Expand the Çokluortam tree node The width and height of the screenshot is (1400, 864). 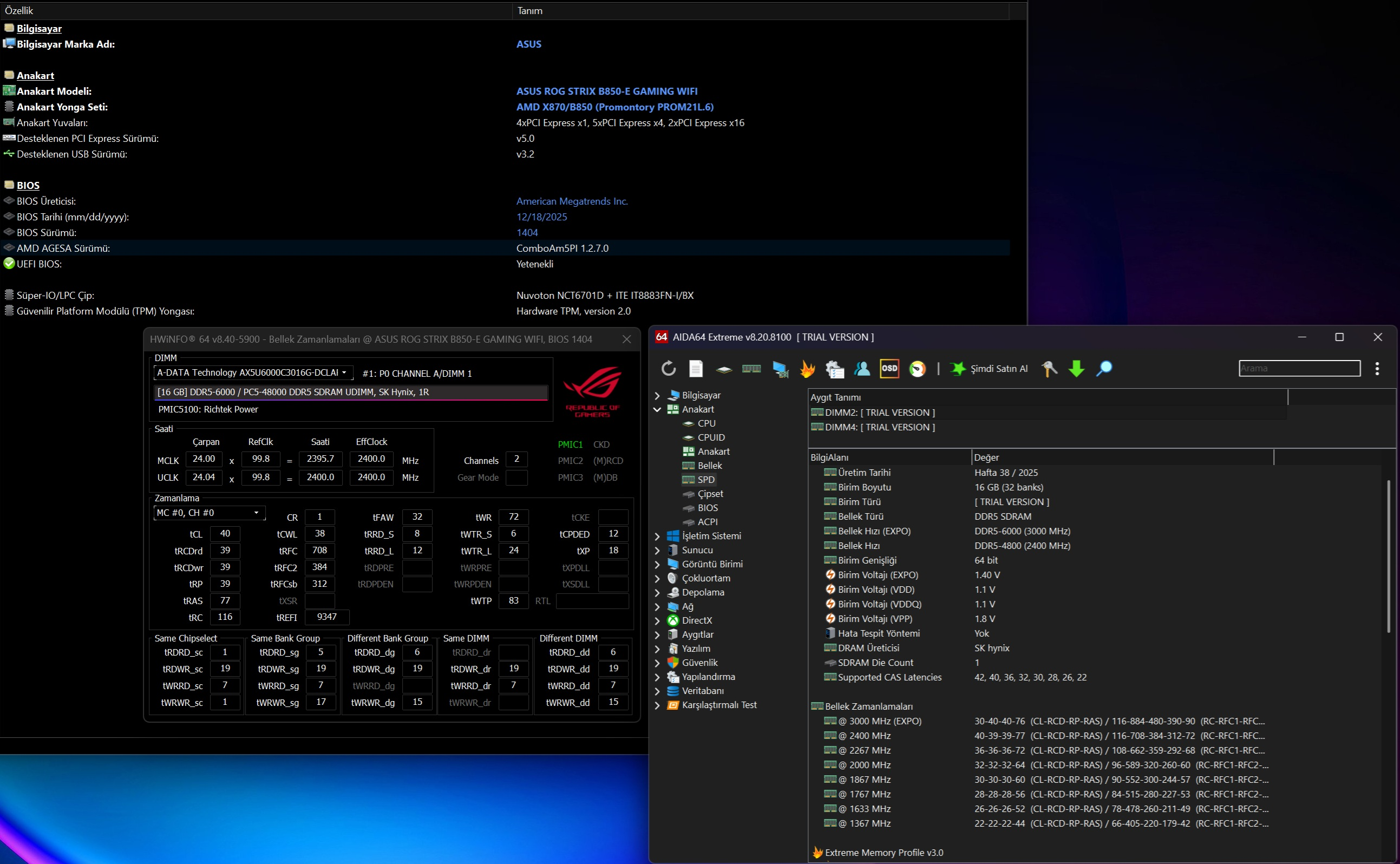657,579
